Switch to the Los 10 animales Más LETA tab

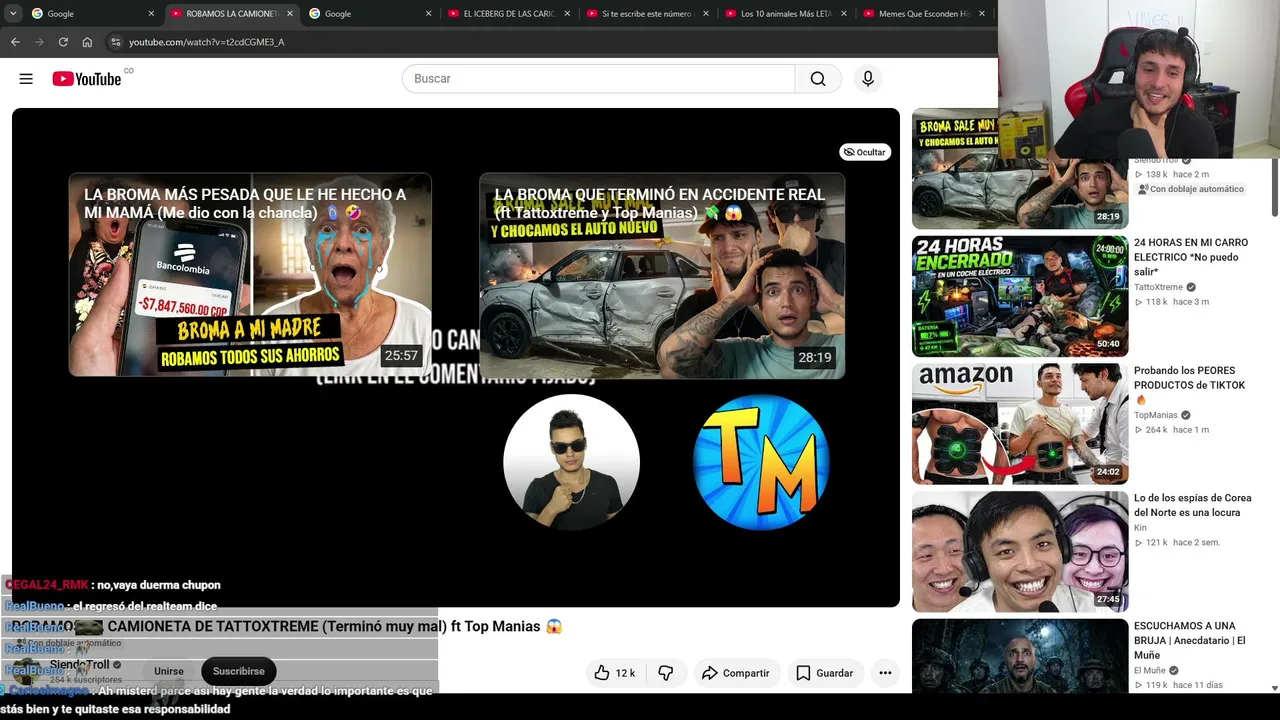(x=786, y=14)
